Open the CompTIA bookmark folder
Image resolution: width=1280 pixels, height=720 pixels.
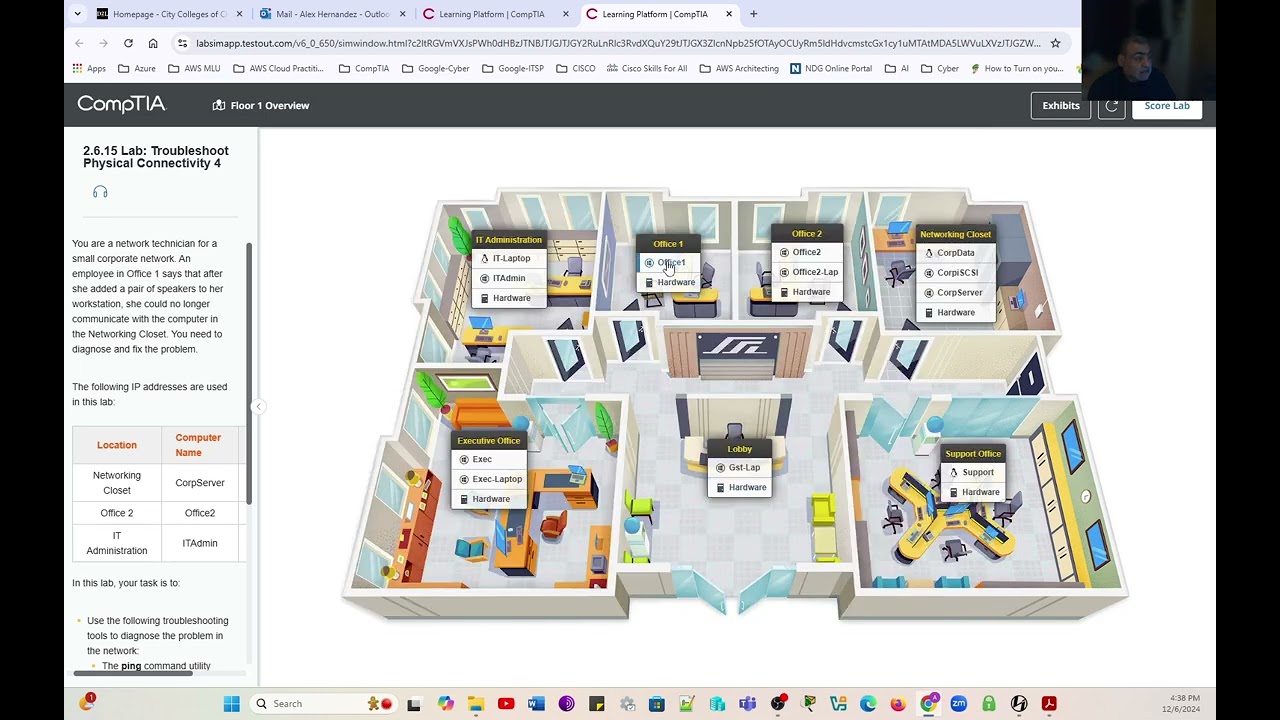click(x=364, y=69)
